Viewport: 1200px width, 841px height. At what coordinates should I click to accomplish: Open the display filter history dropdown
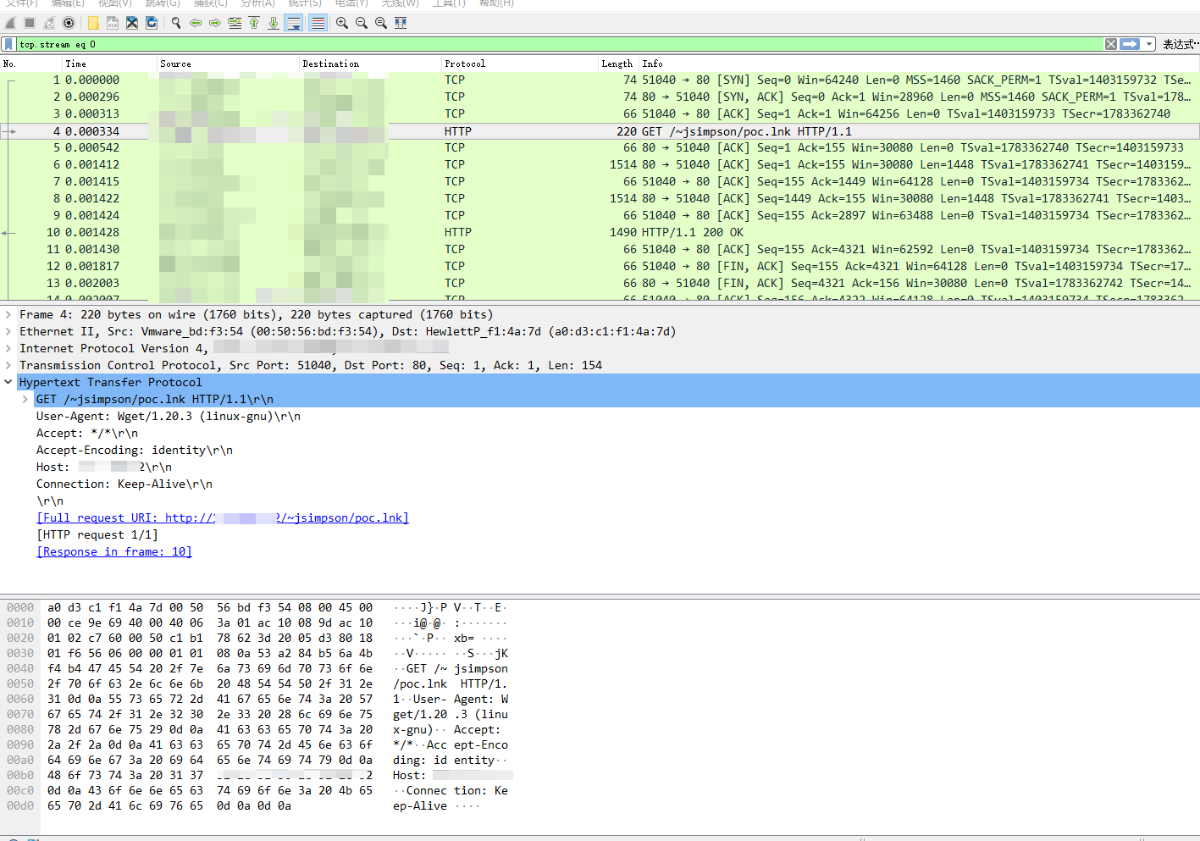click(1150, 44)
